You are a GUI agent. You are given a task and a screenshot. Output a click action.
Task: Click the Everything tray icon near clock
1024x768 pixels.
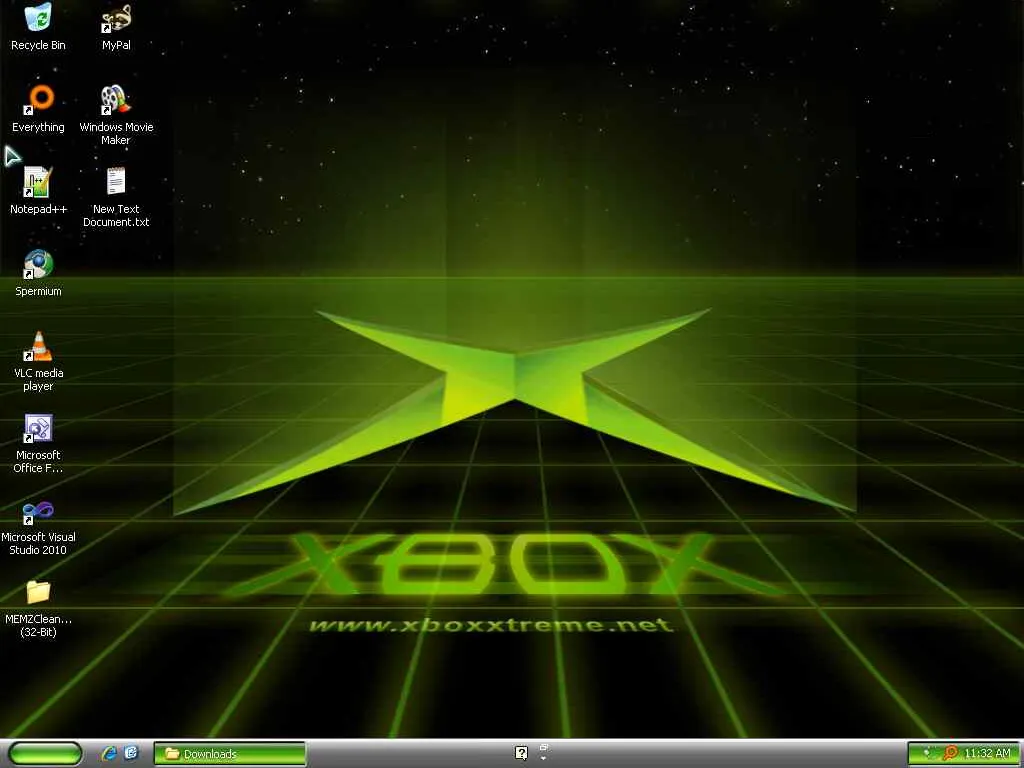click(x=950, y=754)
